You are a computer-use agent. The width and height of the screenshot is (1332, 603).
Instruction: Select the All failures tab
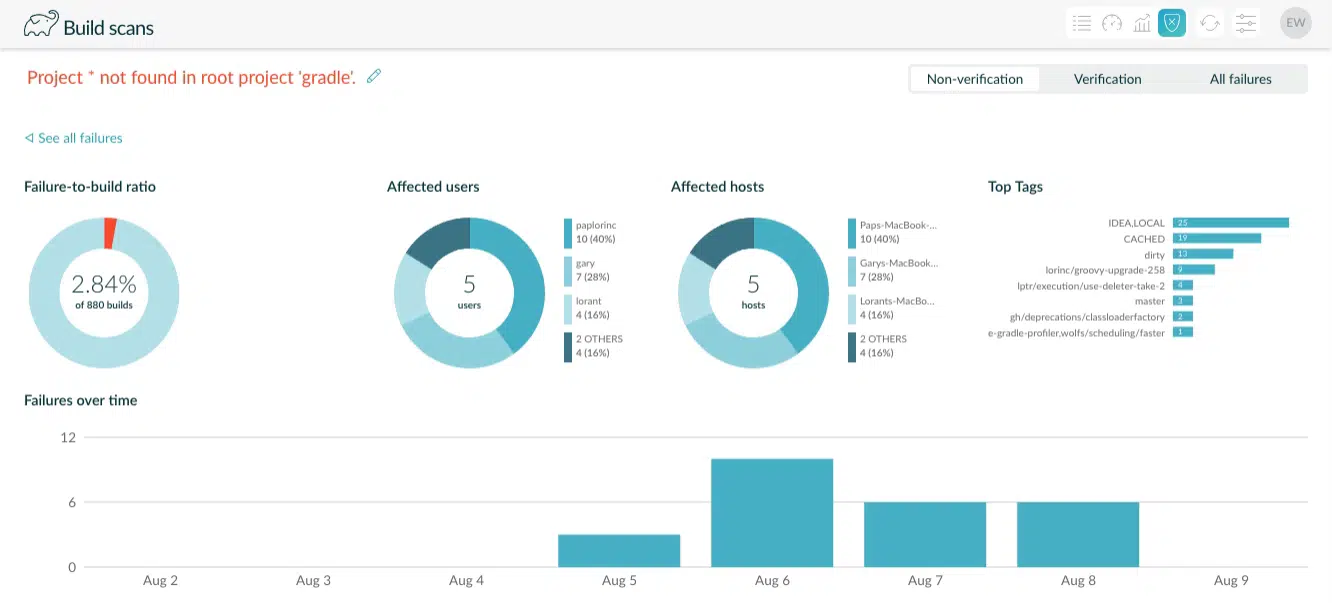[x=1240, y=78]
